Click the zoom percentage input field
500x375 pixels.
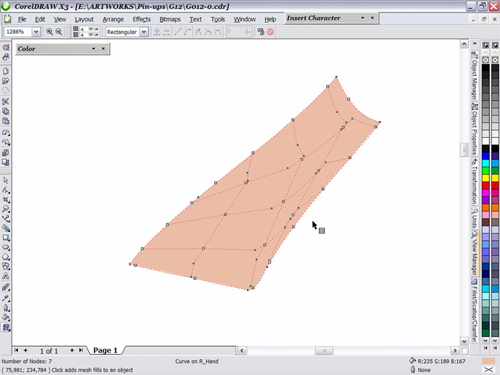(18, 32)
